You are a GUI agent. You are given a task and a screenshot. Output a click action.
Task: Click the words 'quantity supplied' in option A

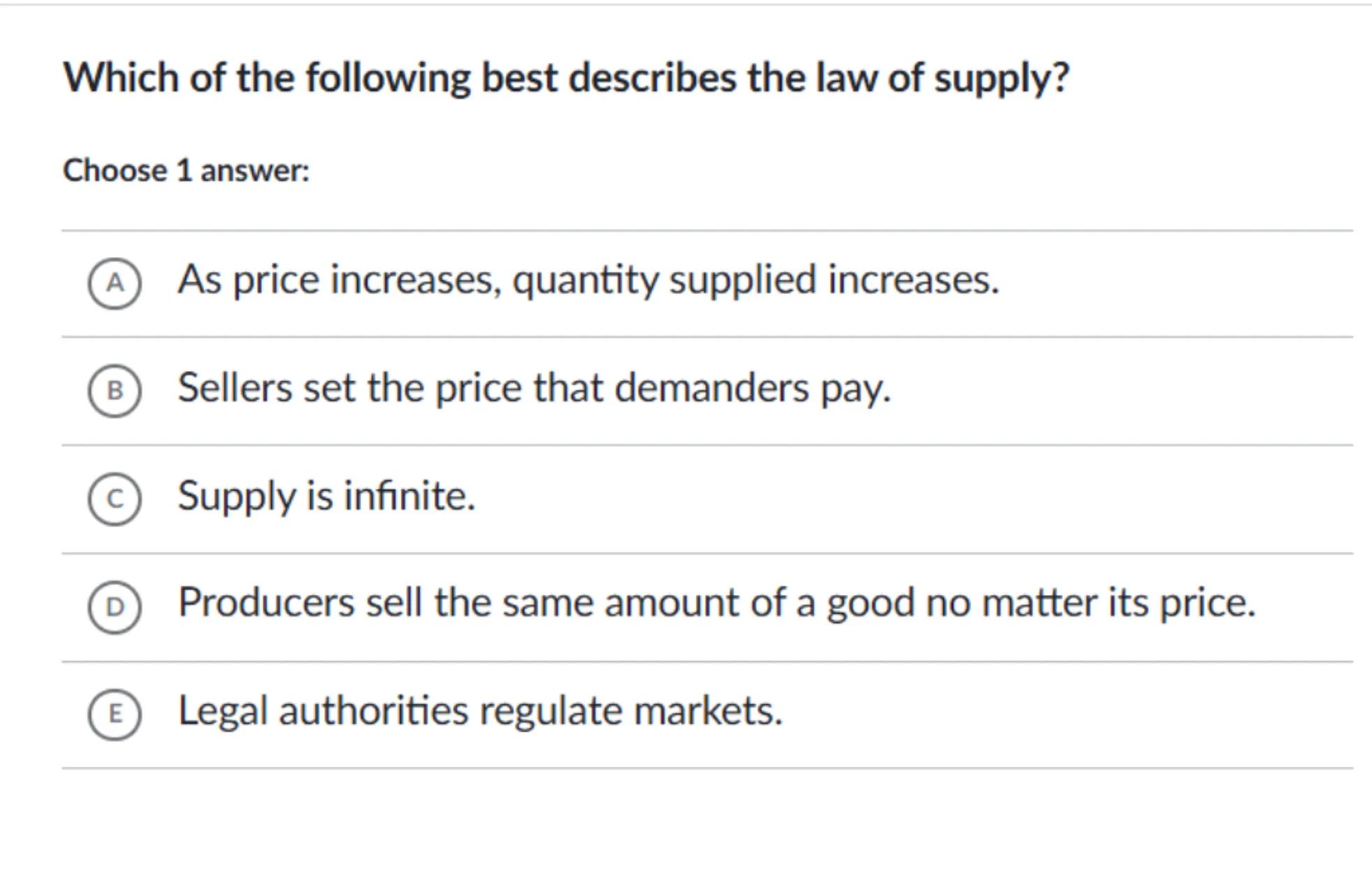[x=664, y=280]
